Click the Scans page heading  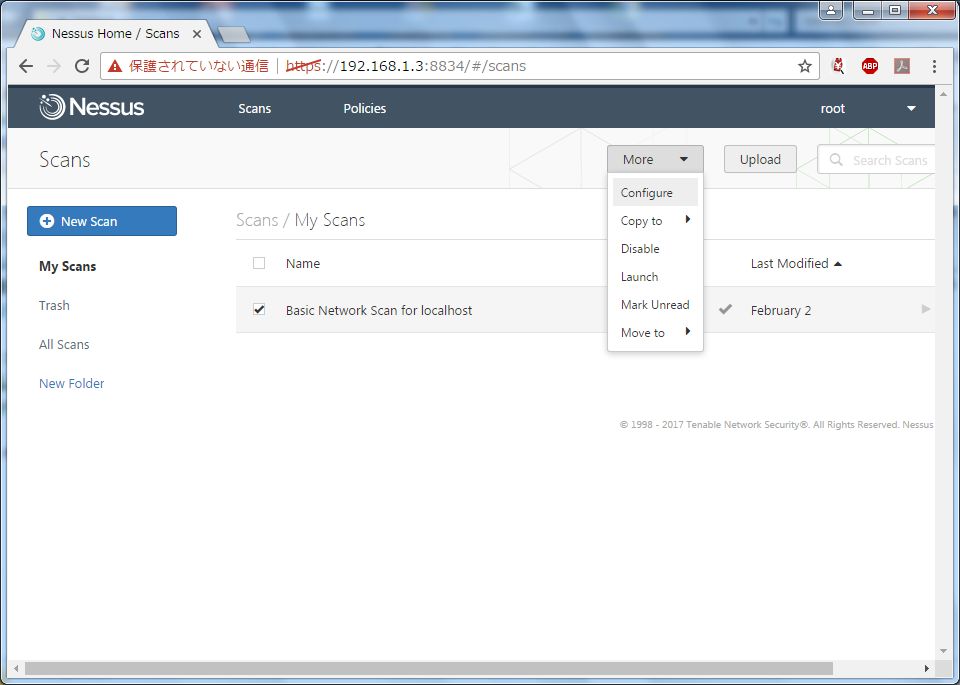[65, 160]
